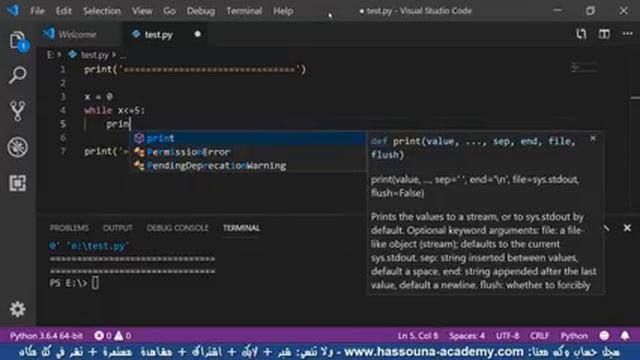Click the editor minimap preview

(585, 67)
